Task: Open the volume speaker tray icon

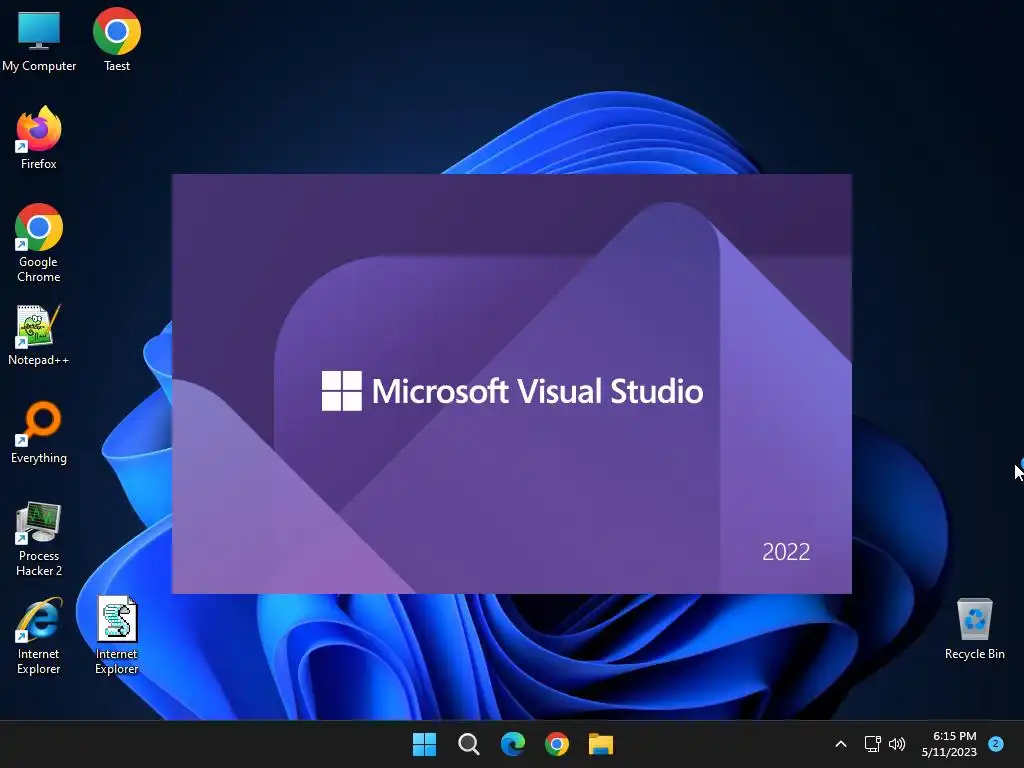Action: click(897, 744)
